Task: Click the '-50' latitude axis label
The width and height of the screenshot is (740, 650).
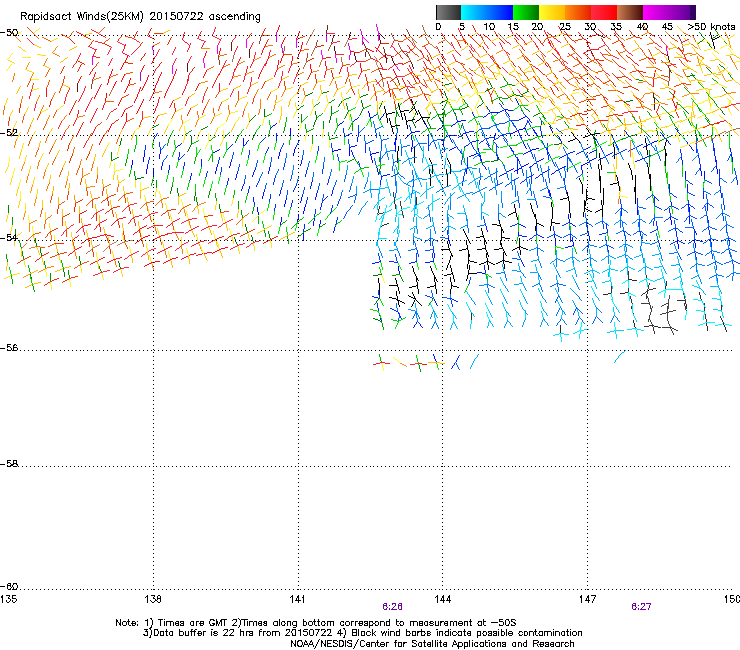Action: coord(9,33)
